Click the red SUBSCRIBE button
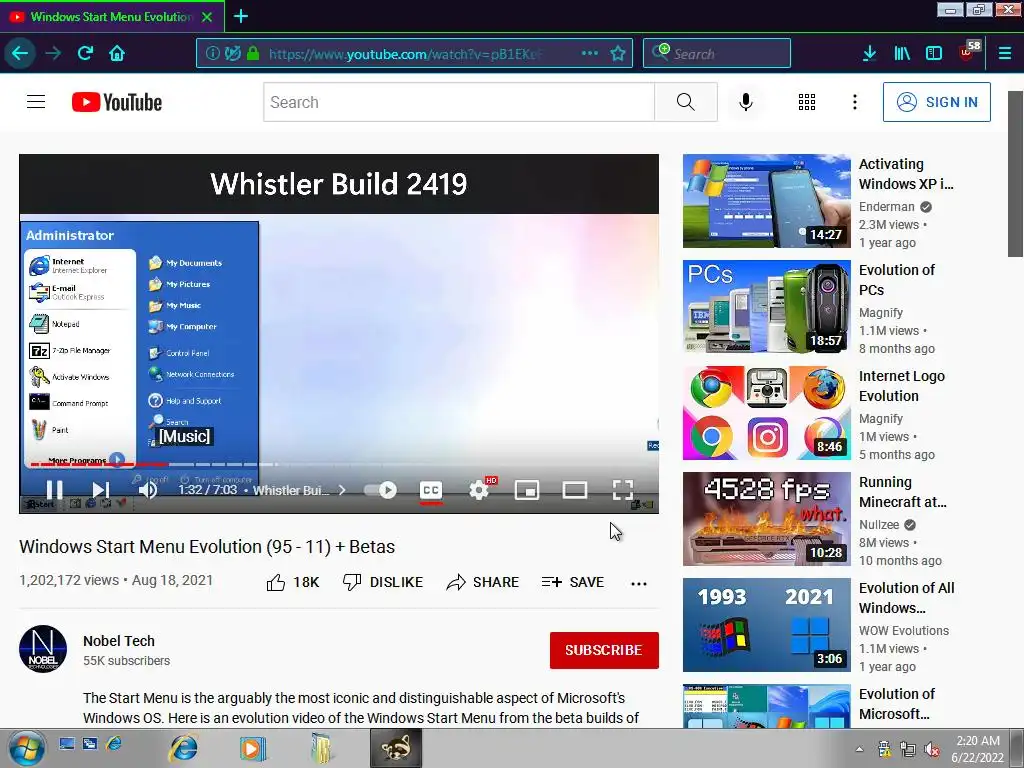This screenshot has width=1024, height=768. pyautogui.click(x=604, y=650)
